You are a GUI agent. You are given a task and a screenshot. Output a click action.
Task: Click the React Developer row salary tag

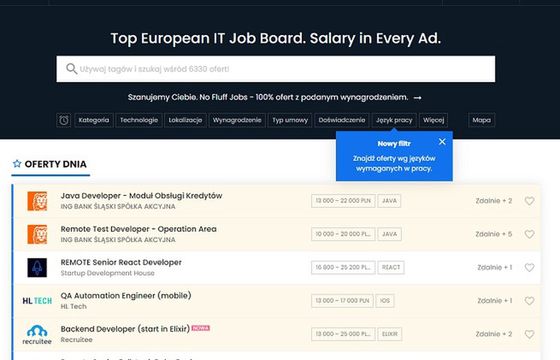[x=343, y=267]
